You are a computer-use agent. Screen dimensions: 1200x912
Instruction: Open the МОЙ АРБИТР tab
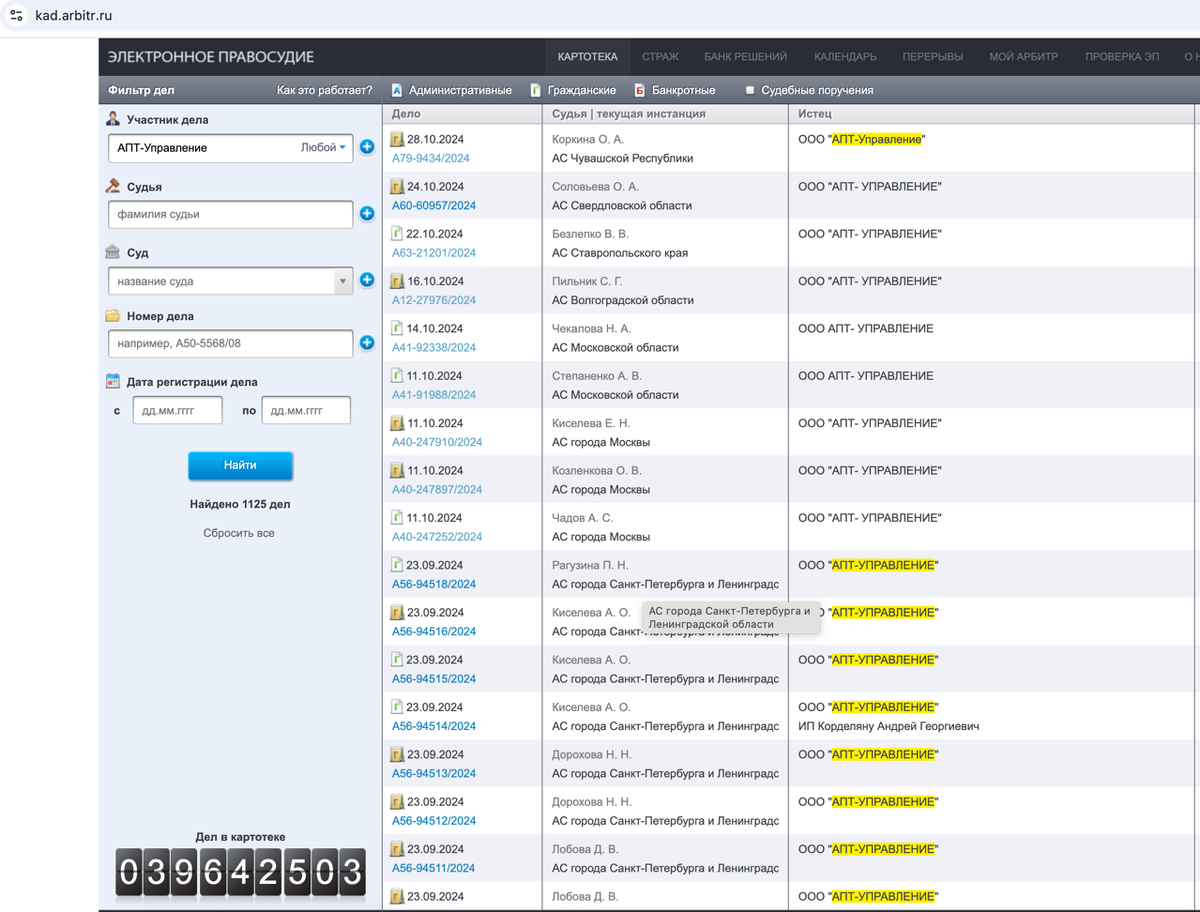(x=1023, y=57)
